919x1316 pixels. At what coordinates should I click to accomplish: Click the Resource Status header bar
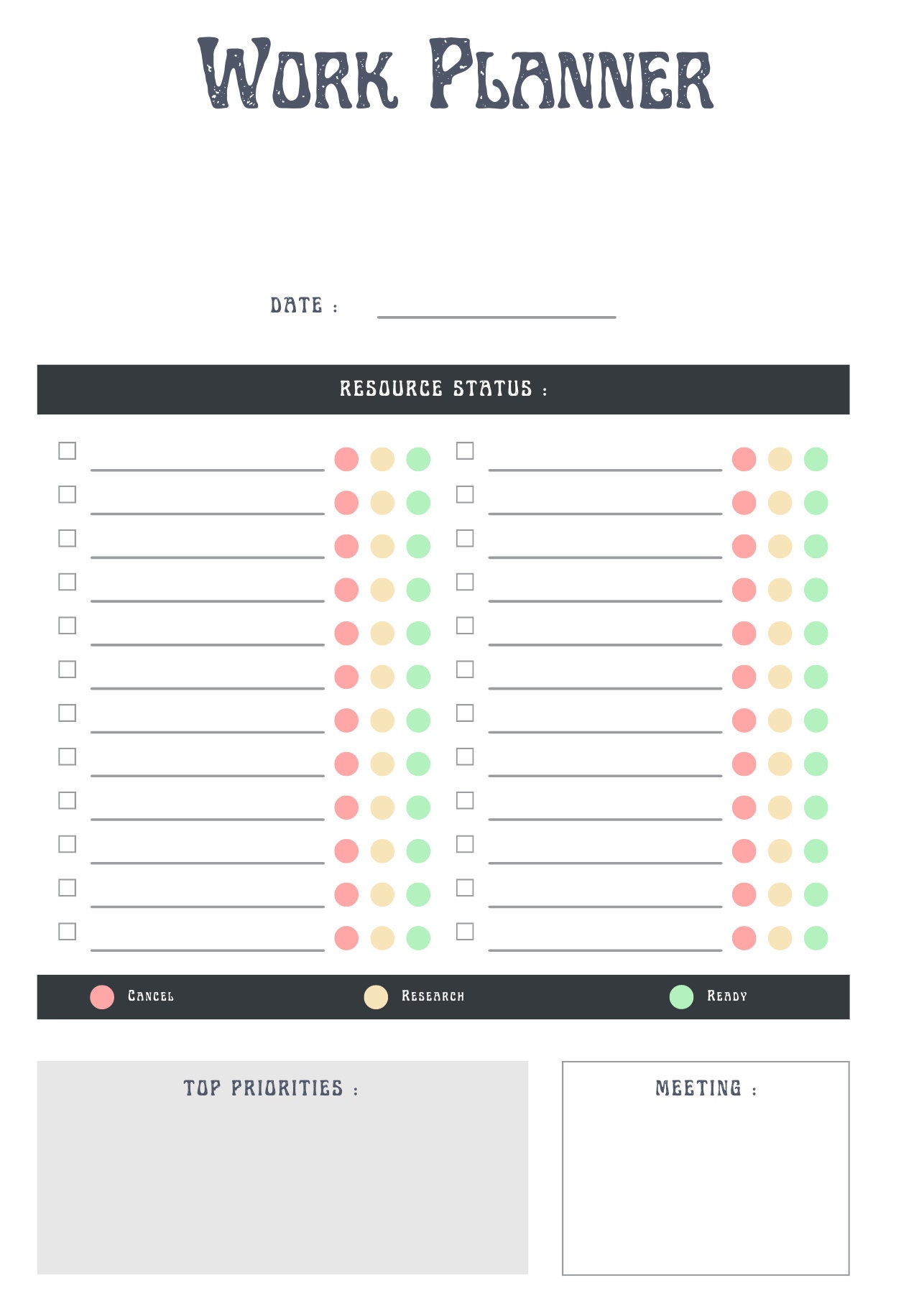[x=443, y=389]
